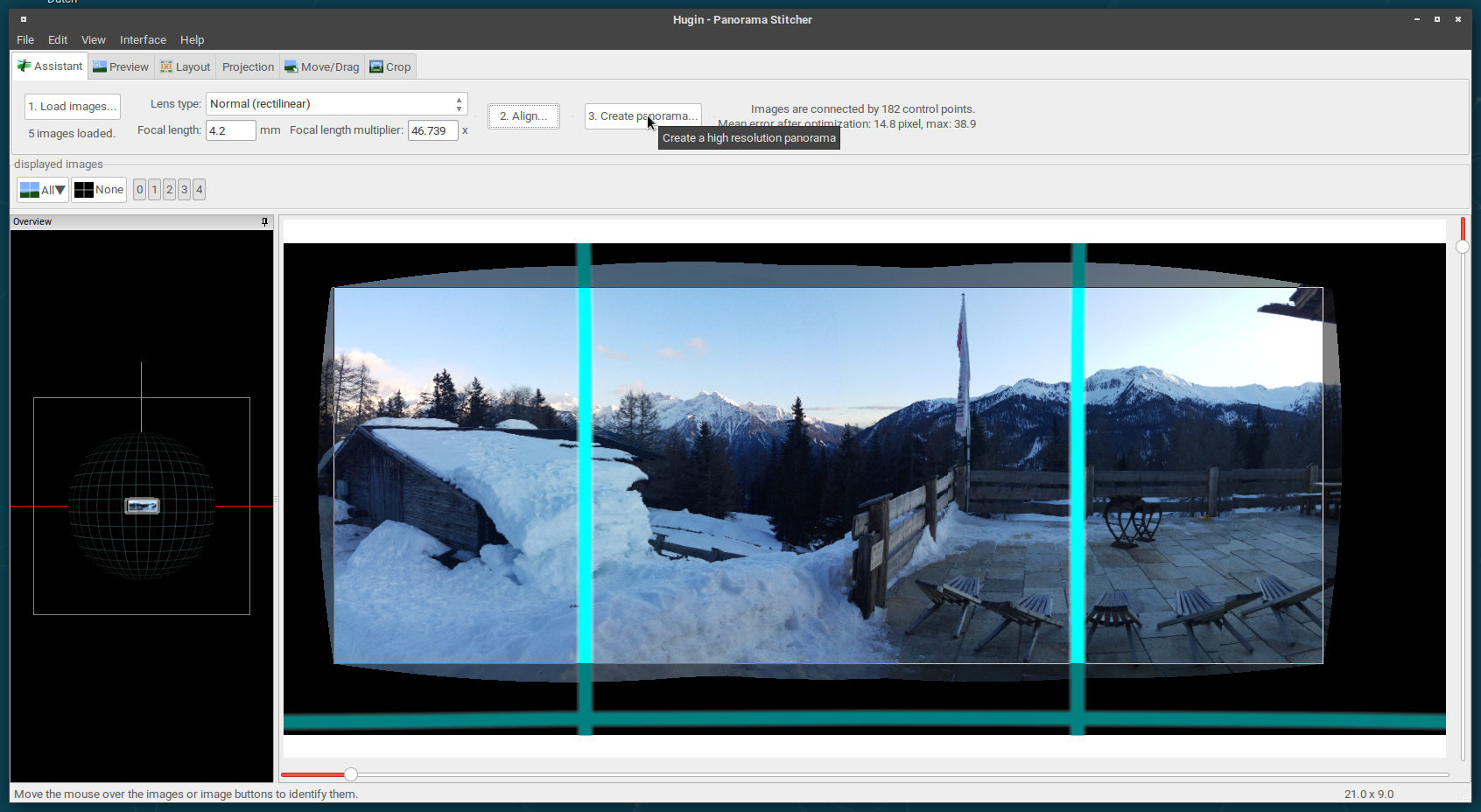This screenshot has height=812, width=1481.
Task: Click the Crop tab icon
Action: (376, 66)
